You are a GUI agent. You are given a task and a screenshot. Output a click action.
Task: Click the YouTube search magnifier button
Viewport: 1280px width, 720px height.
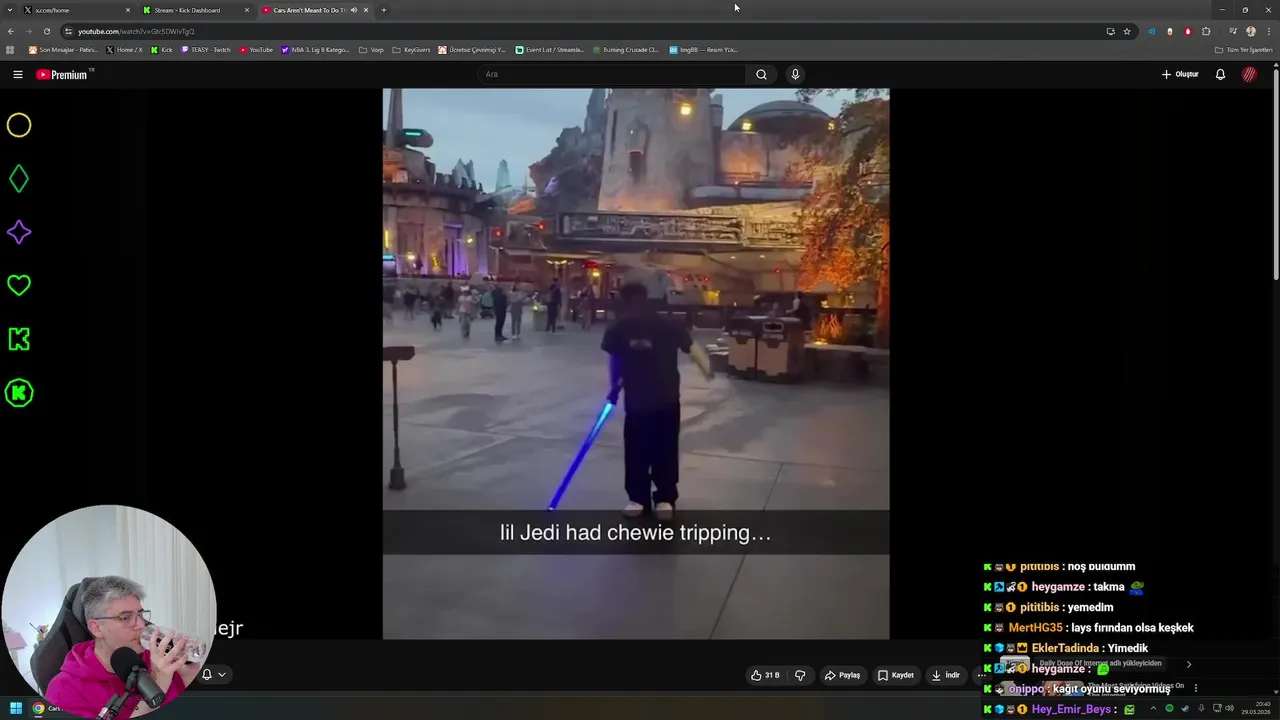coord(761,74)
